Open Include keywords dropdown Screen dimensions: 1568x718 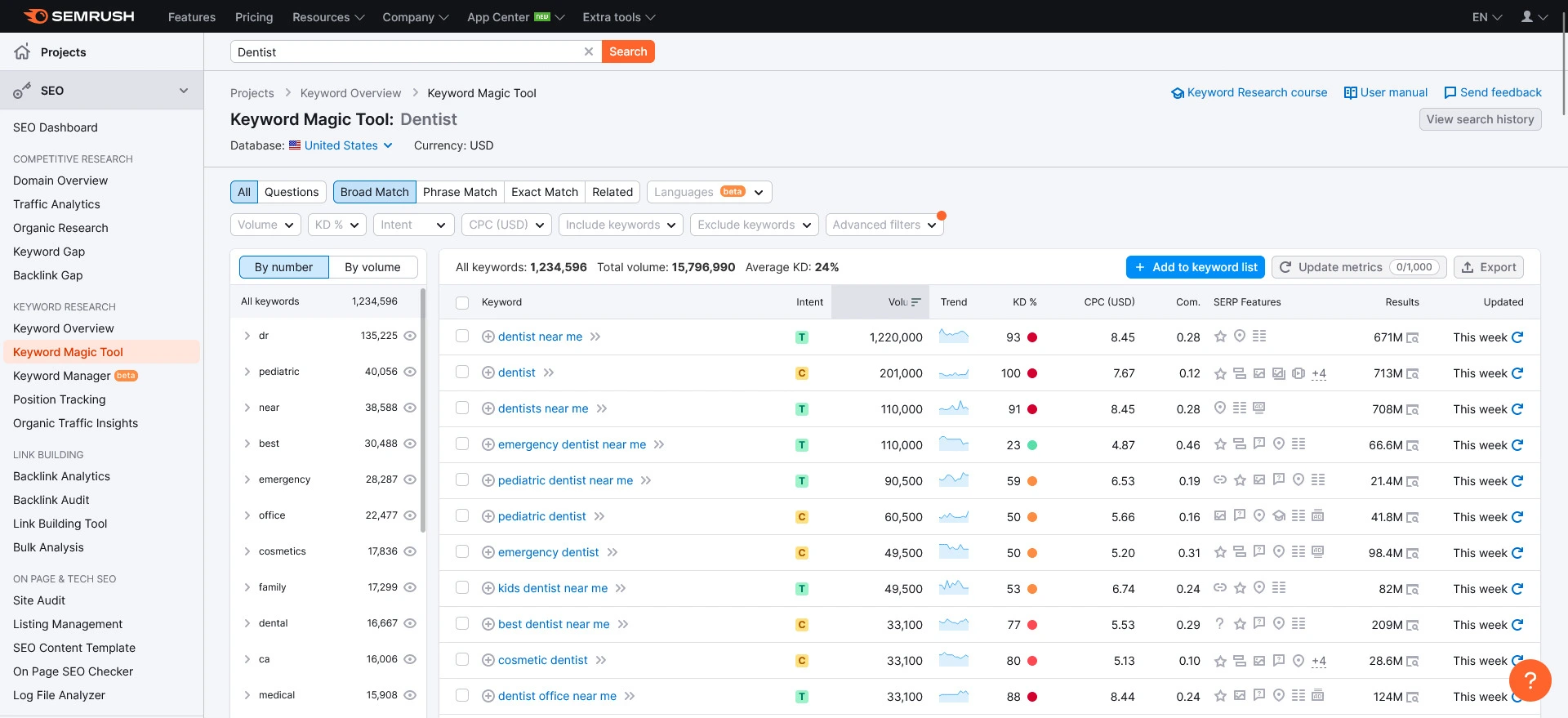(x=621, y=225)
